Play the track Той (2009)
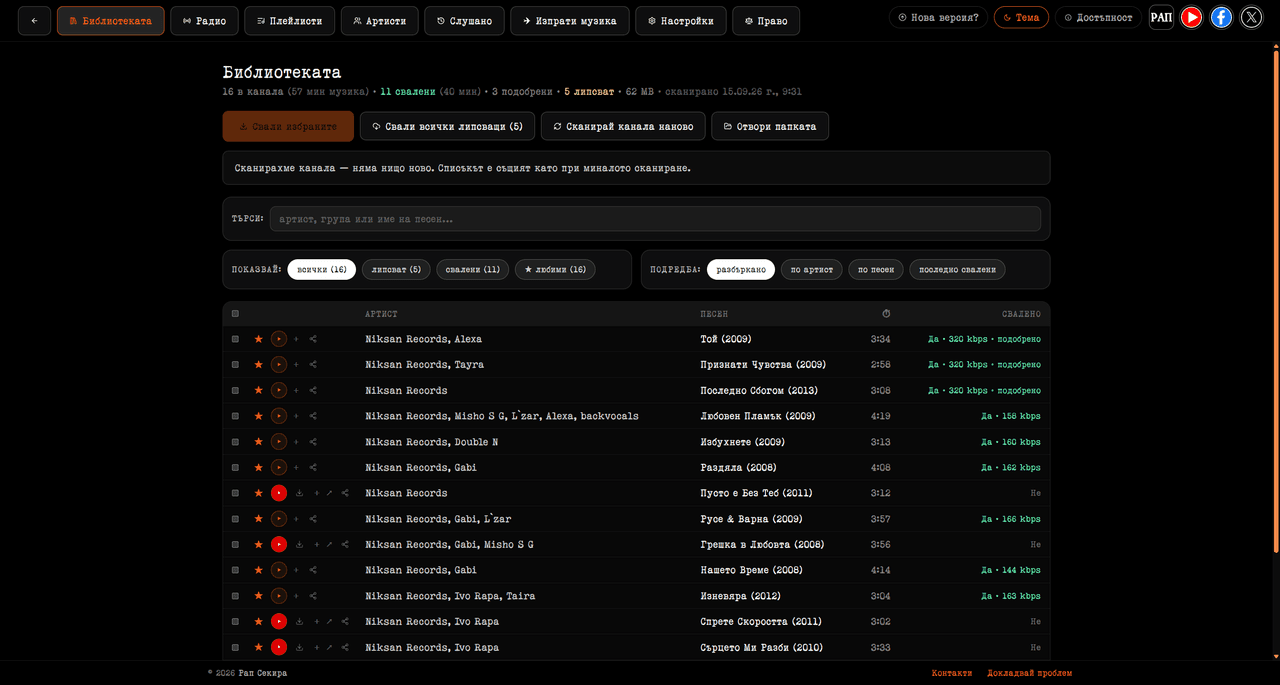The height and width of the screenshot is (685, 1280). 279,339
